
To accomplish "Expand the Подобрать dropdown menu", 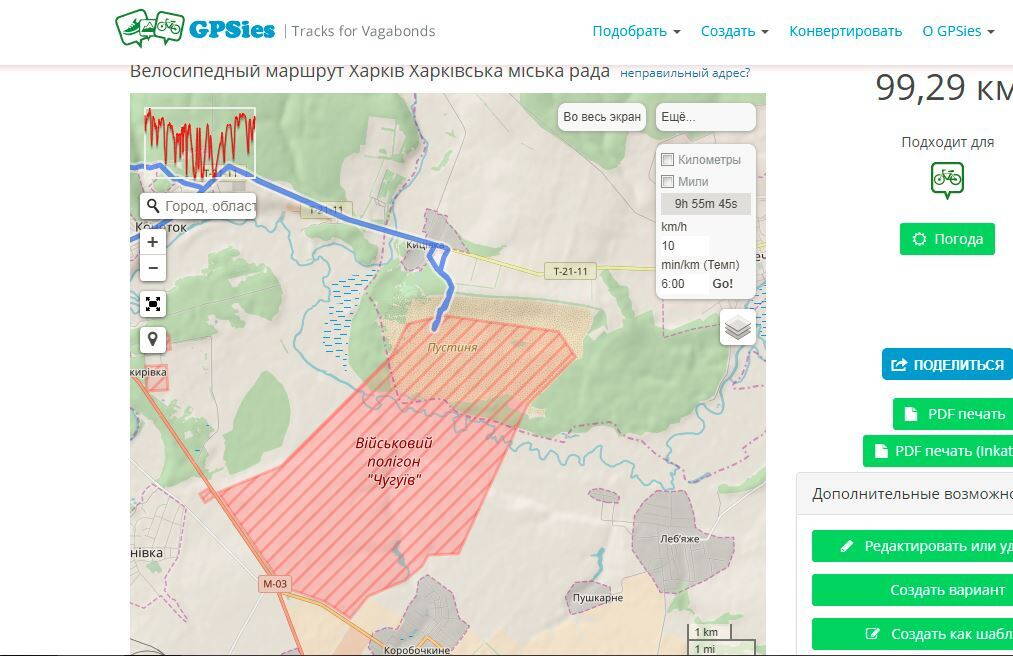I will [x=636, y=31].
